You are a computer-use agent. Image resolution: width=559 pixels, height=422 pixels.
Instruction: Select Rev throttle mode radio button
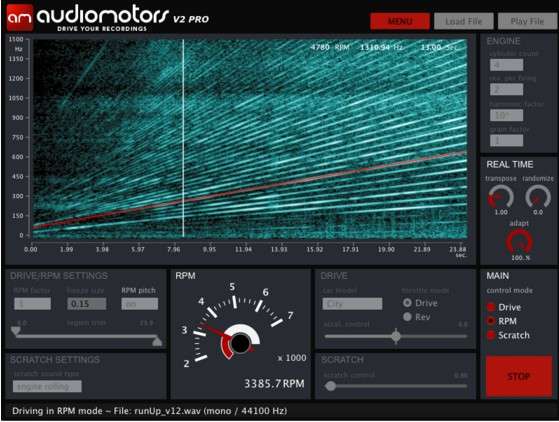[x=407, y=316]
